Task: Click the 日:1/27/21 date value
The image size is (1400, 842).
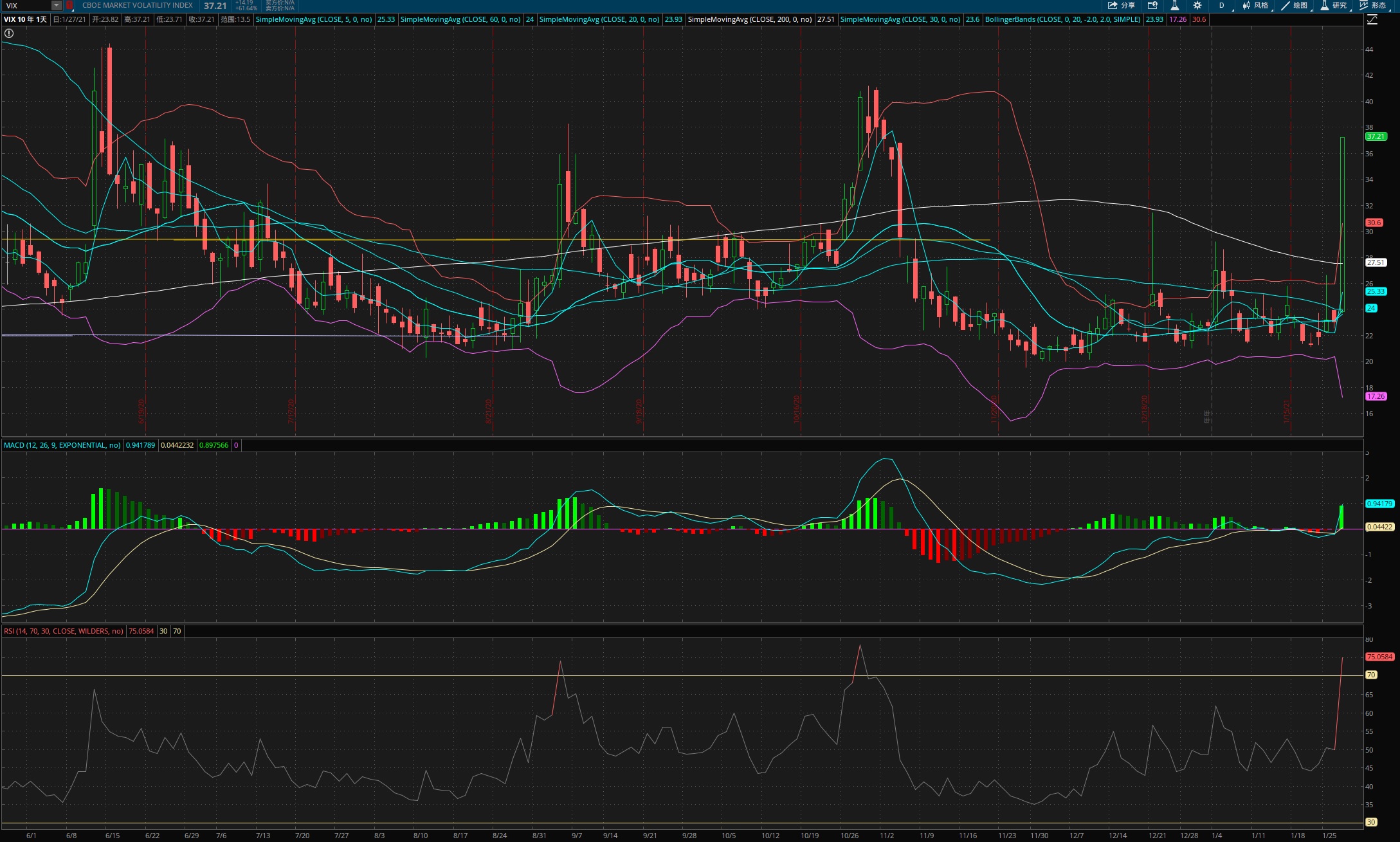Action: [69, 19]
